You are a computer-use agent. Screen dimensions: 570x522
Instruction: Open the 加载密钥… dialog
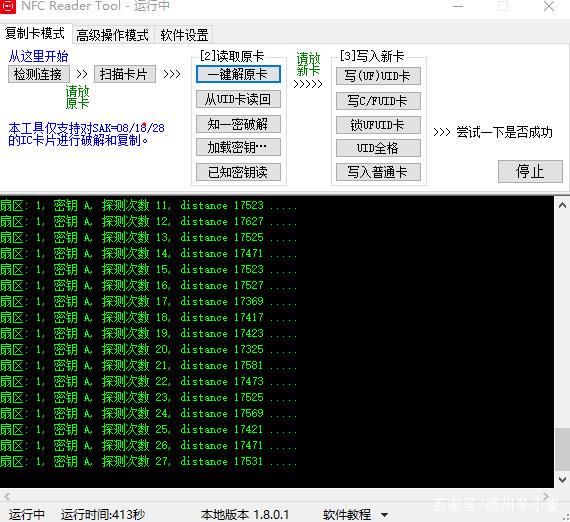[x=238, y=147]
